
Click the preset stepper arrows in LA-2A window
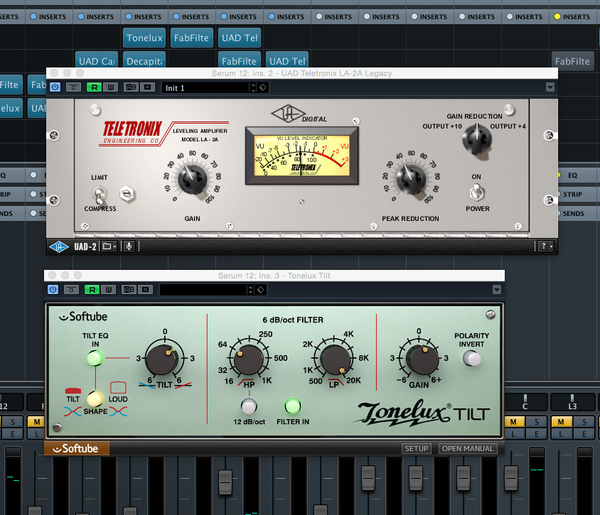pyautogui.click(x=253, y=88)
